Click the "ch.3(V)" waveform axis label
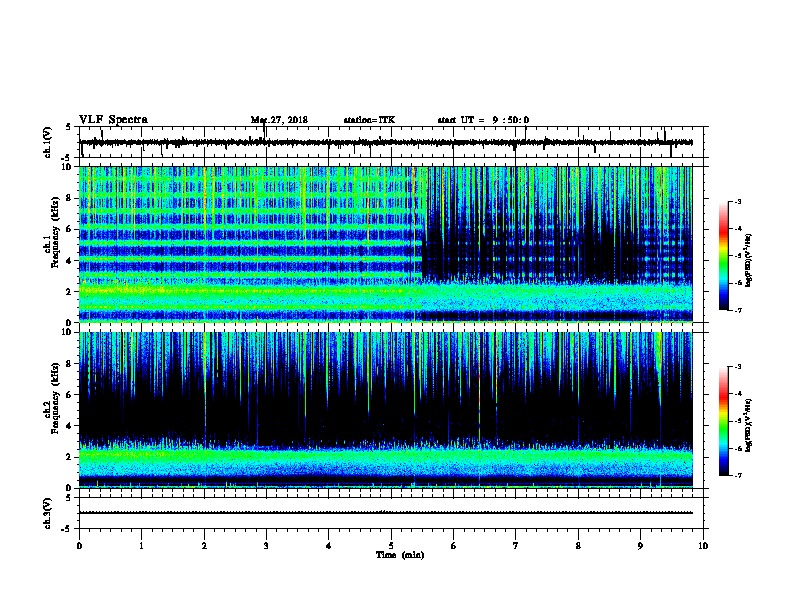Viewport: 792px width, 612px height. click(48, 514)
